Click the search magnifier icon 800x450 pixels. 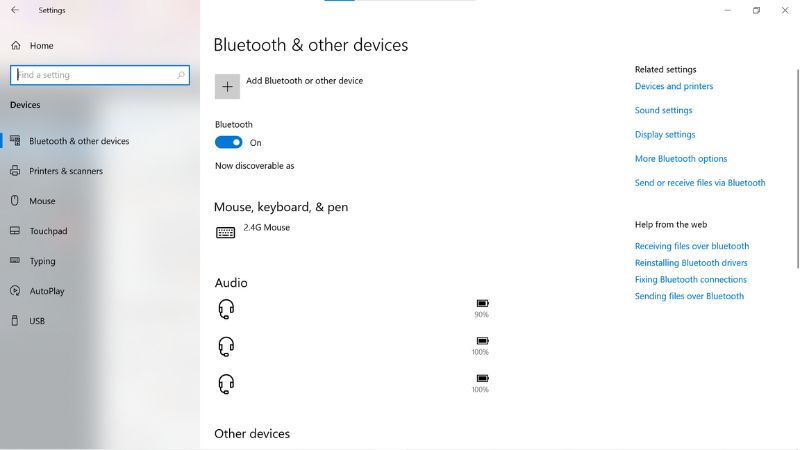(180, 75)
